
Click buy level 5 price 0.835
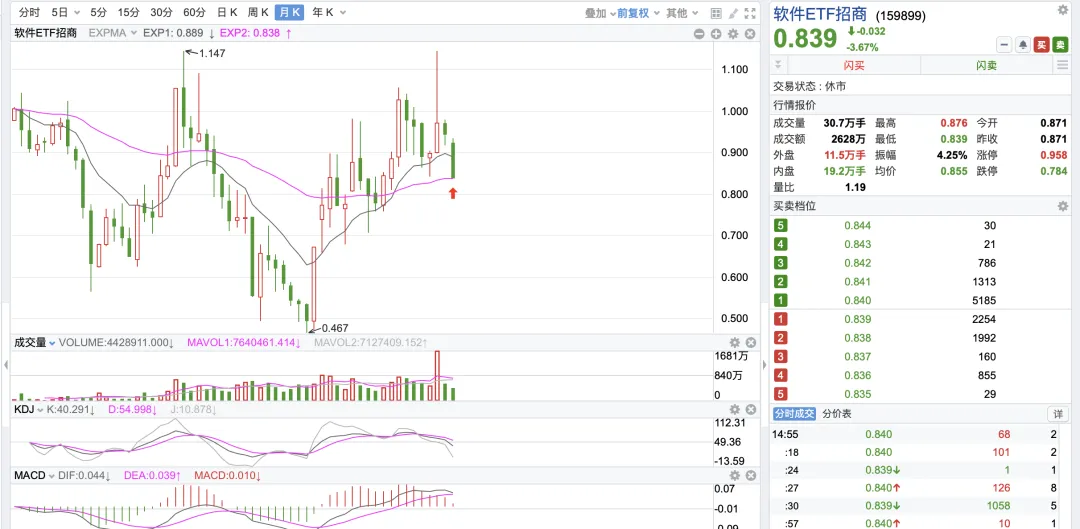(x=858, y=394)
